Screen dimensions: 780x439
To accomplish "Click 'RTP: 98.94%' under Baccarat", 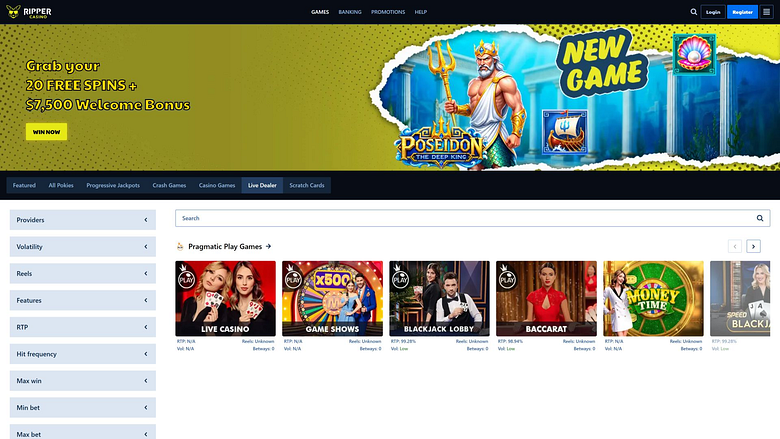I will 510,342.
